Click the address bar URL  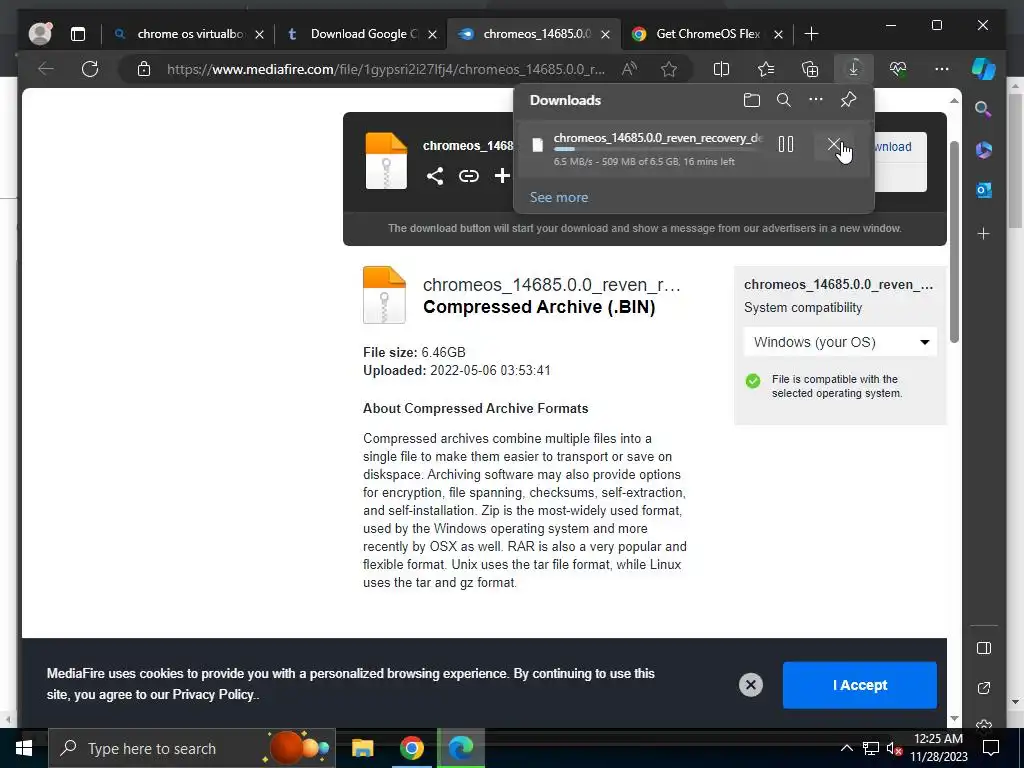385,69
